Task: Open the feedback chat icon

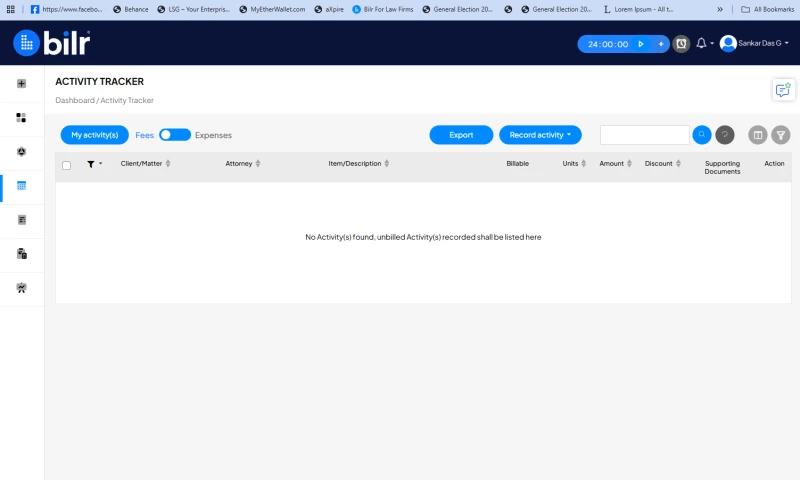Action: click(x=783, y=90)
